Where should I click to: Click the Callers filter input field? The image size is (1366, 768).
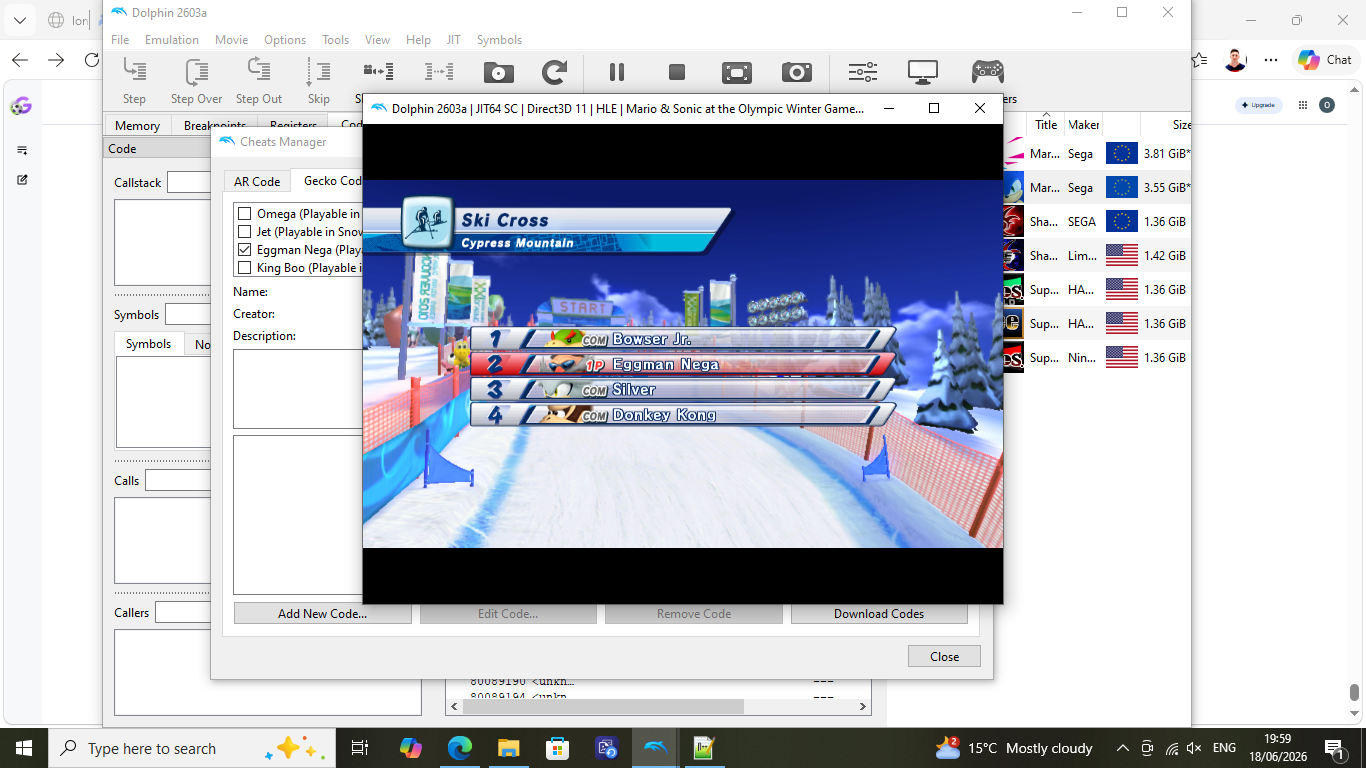[183, 613]
